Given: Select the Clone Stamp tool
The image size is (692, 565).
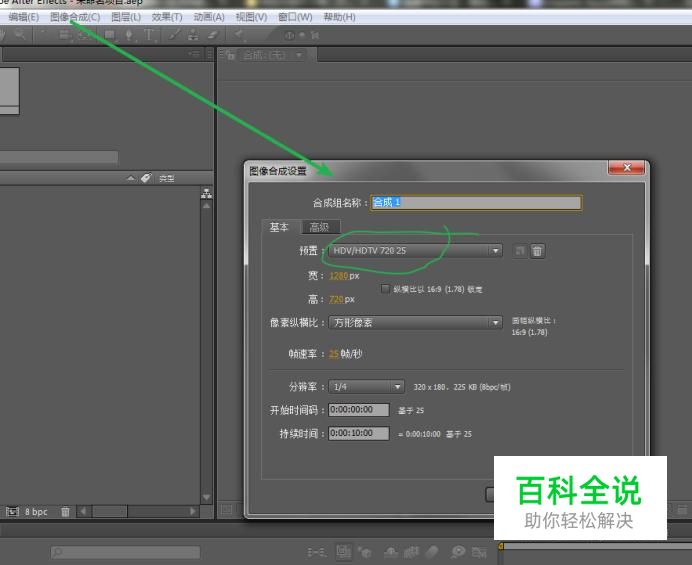Looking at the screenshot, I should coord(193,35).
